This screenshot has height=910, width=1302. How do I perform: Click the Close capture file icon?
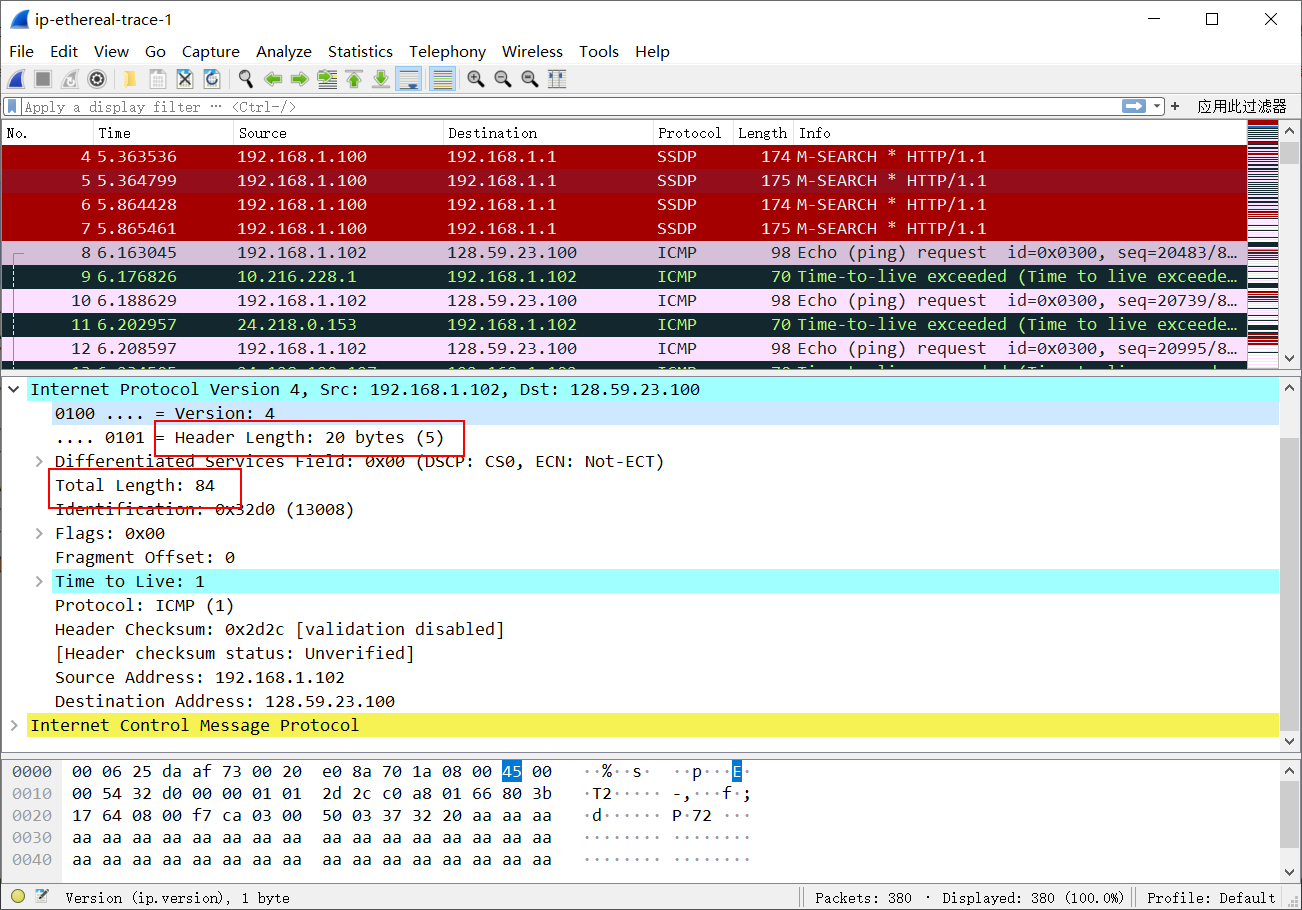[x=185, y=79]
